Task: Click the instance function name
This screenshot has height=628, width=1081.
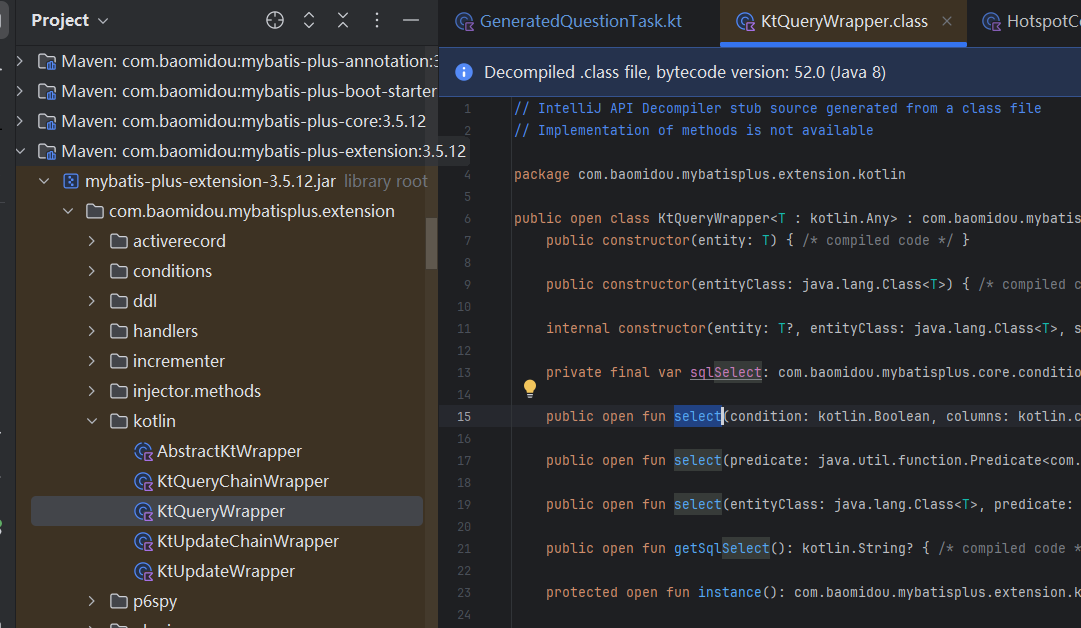Action: 729,593
